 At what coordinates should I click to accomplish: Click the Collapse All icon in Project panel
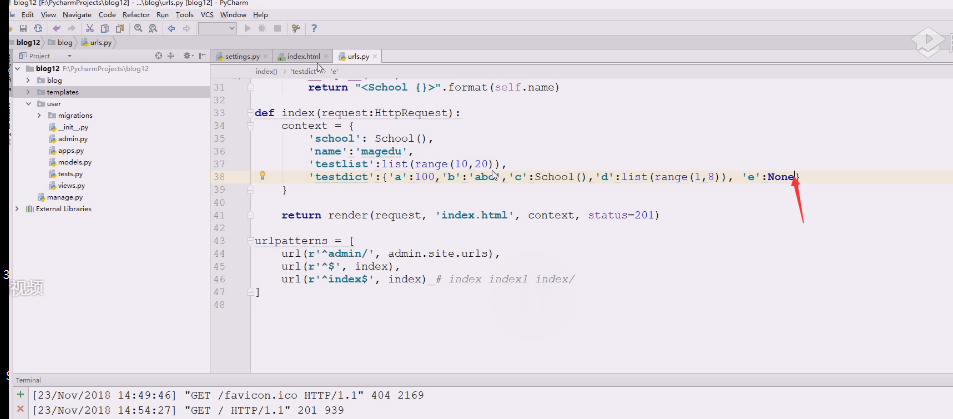[x=171, y=55]
